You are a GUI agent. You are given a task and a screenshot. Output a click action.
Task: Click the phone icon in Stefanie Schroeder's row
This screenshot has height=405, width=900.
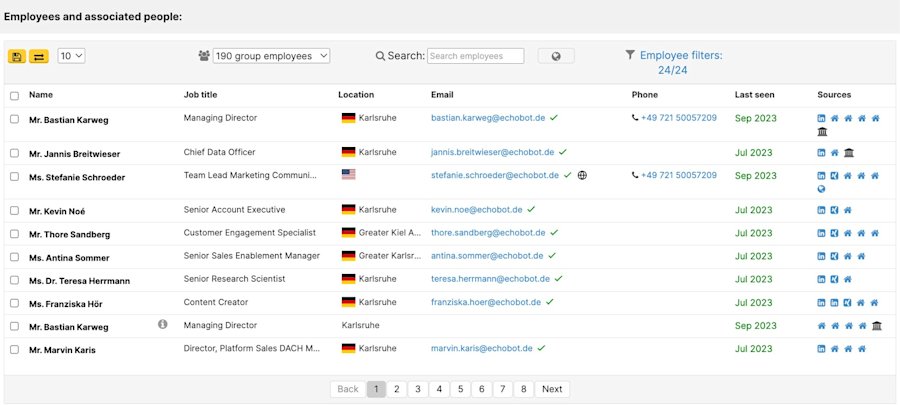click(x=635, y=175)
